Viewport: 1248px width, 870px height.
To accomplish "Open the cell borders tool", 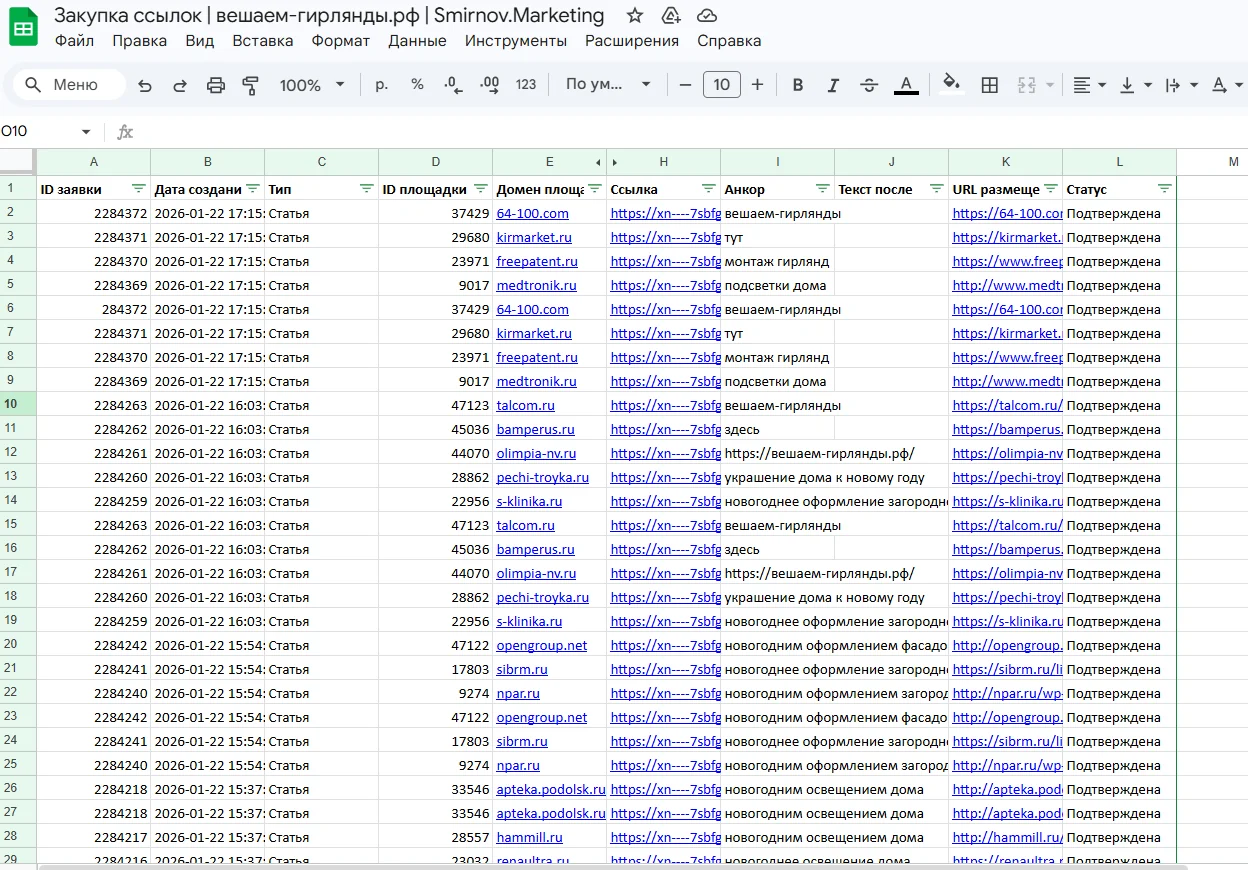I will 990,85.
